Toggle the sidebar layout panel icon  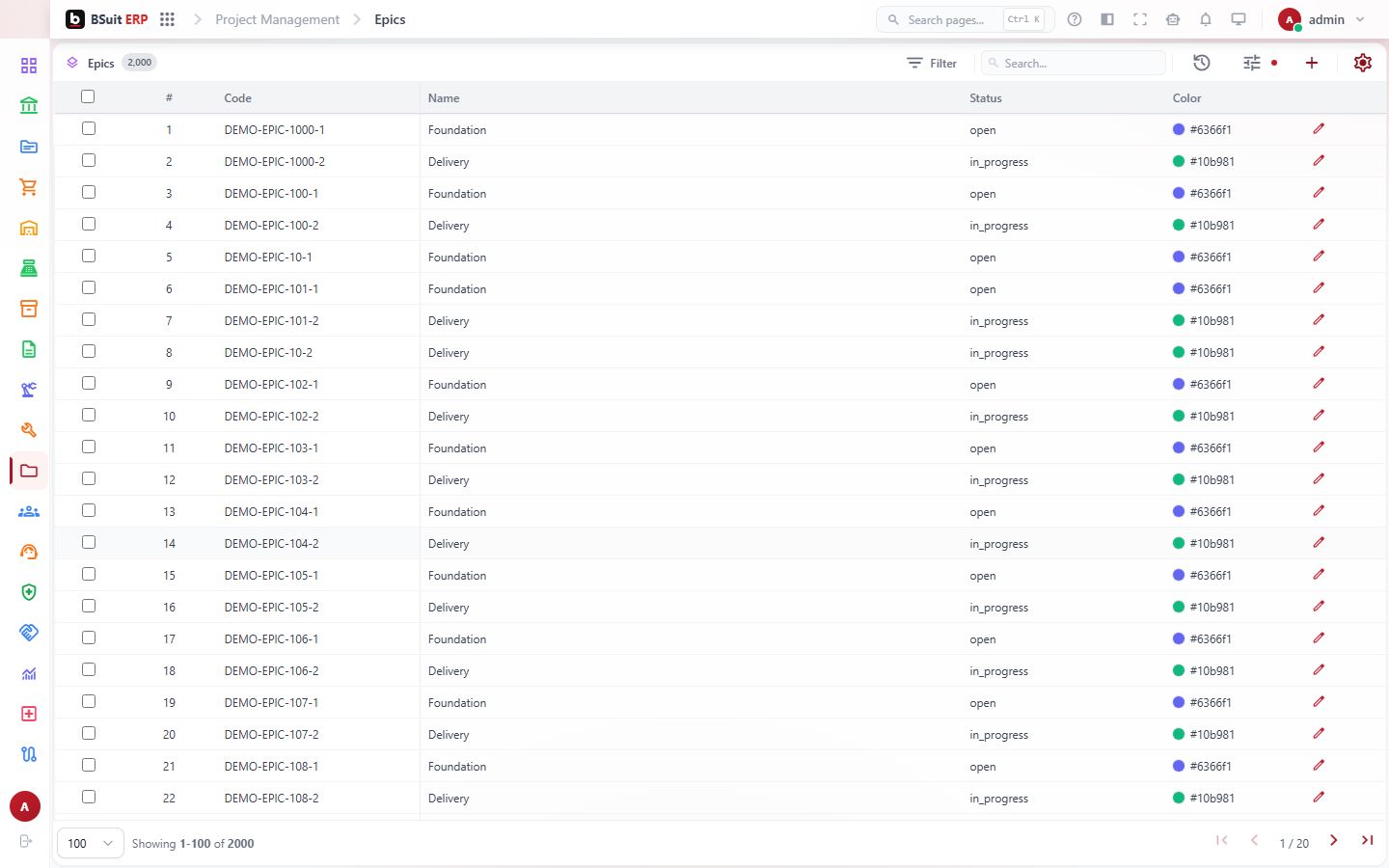[x=1107, y=19]
